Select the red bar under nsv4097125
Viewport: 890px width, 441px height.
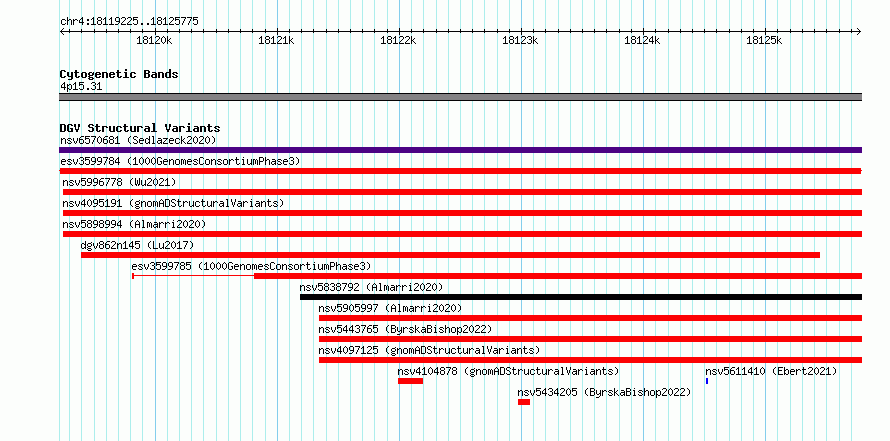(x=590, y=360)
